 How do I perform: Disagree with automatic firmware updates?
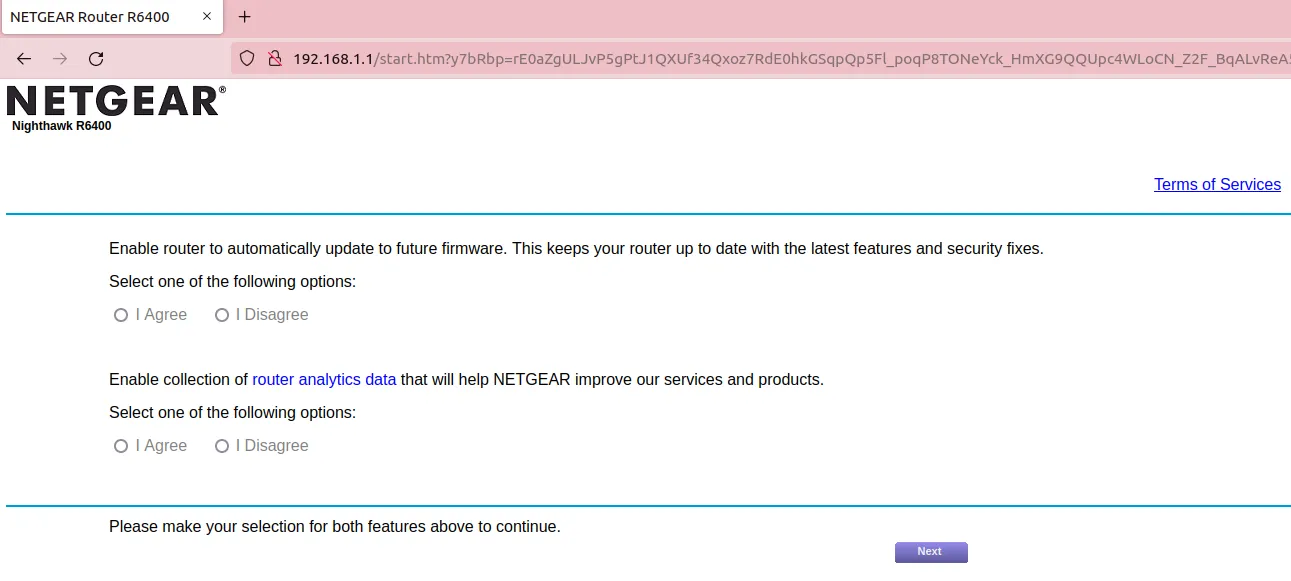(222, 315)
